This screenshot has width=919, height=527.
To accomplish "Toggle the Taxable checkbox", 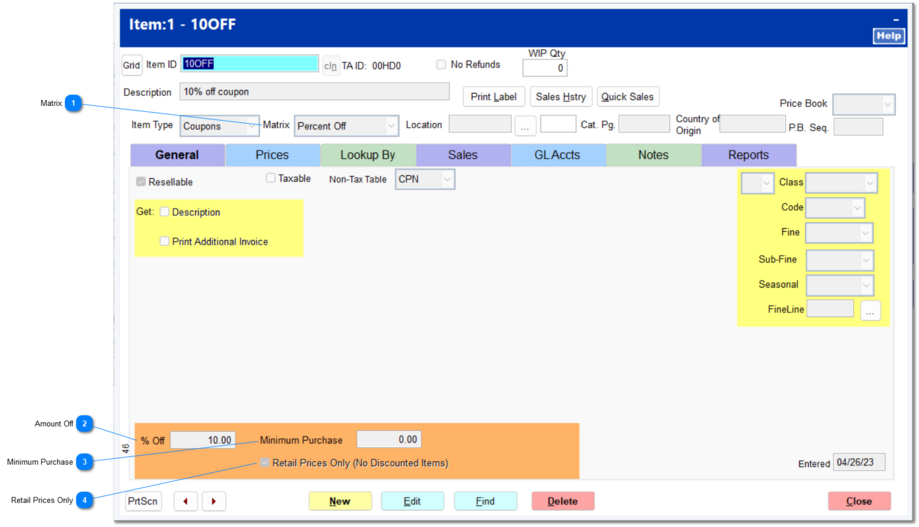I will tap(271, 179).
